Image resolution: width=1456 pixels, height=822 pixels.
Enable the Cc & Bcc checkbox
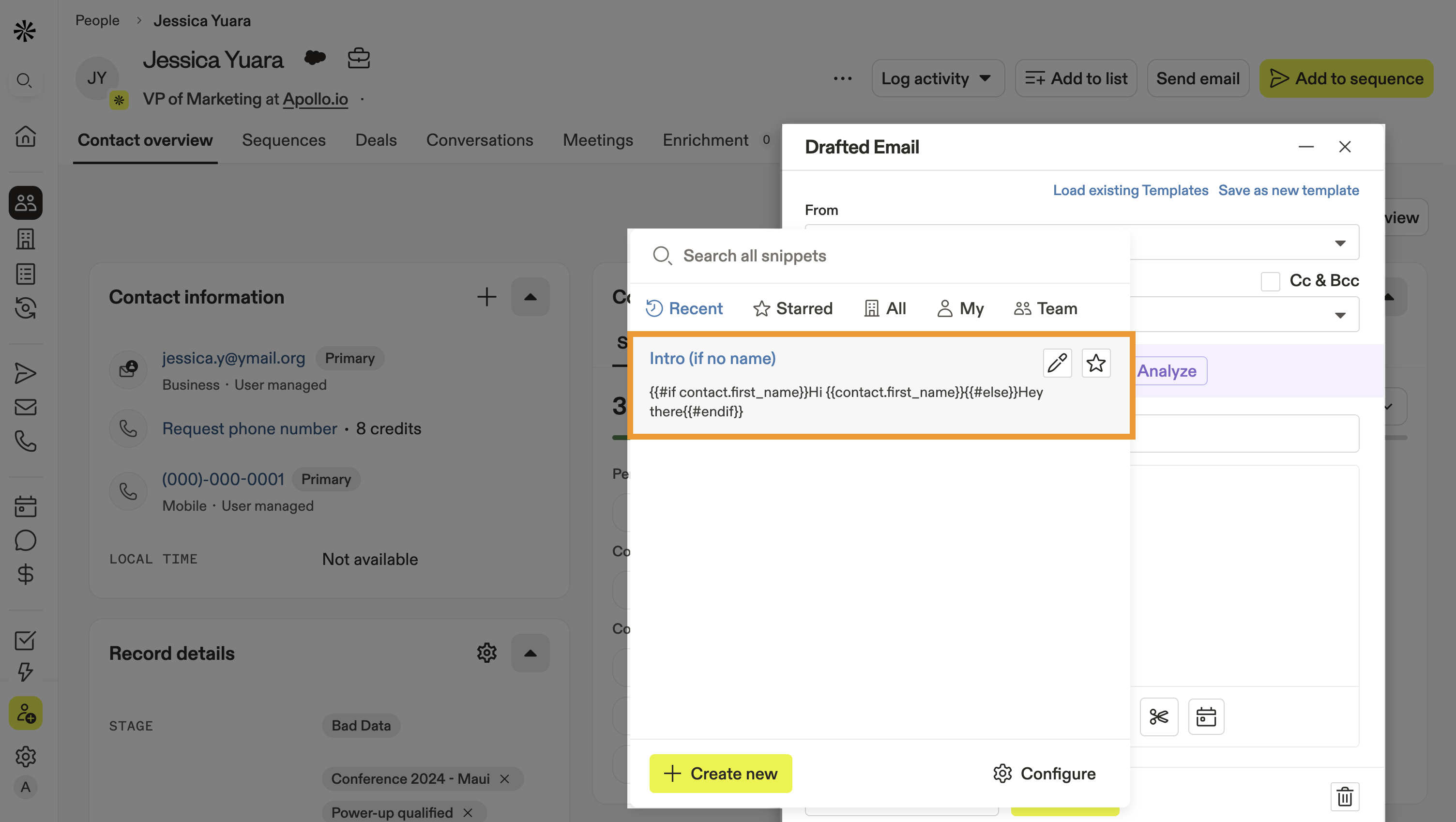(x=1270, y=281)
